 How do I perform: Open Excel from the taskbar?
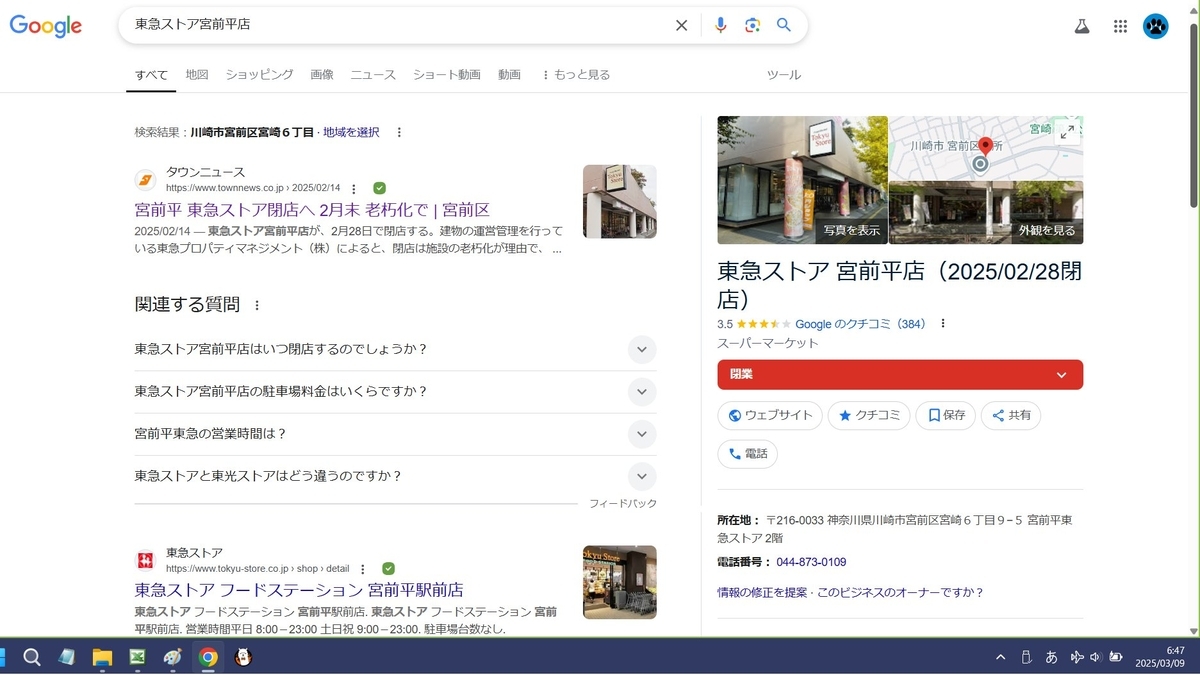[137, 657]
